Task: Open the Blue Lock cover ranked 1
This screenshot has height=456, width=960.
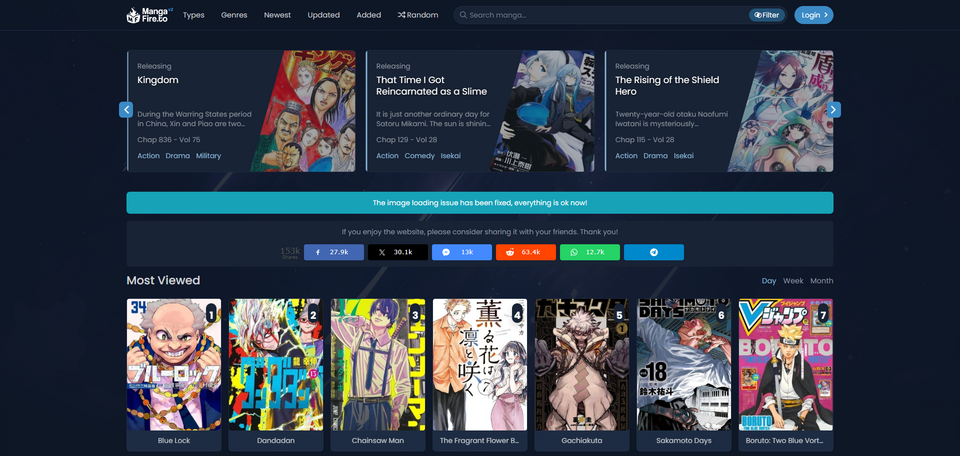Action: (174, 365)
